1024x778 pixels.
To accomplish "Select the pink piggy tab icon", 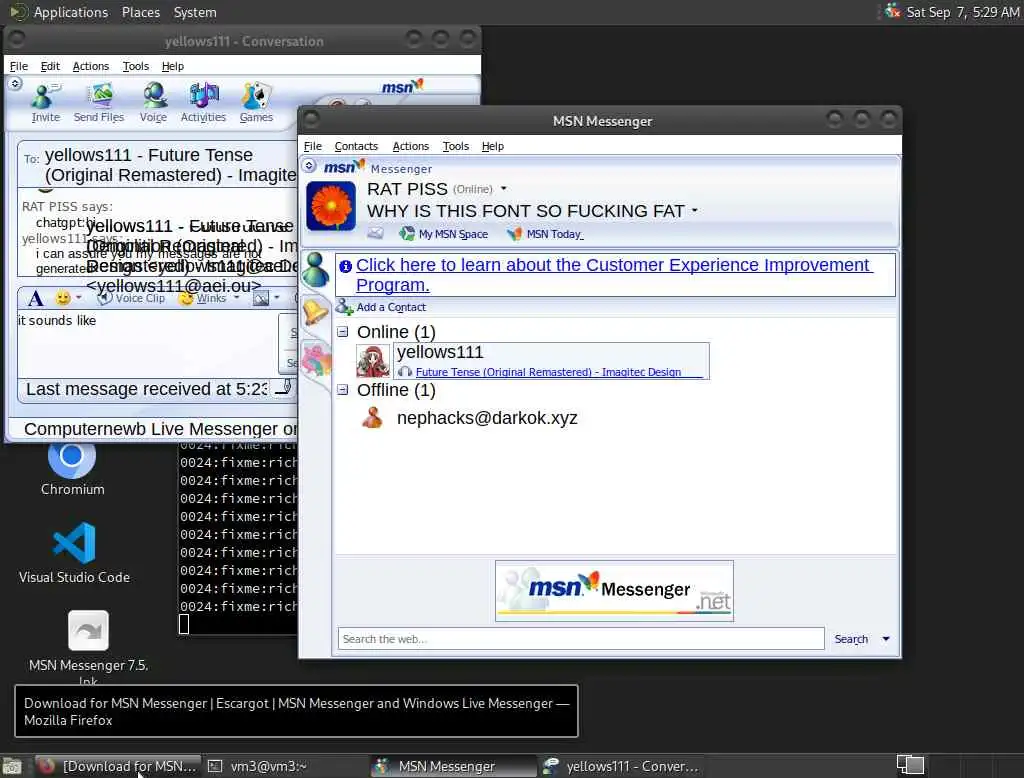I will 316,359.
